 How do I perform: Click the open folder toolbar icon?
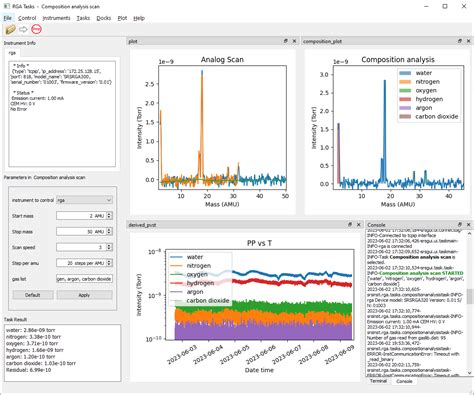10,29
